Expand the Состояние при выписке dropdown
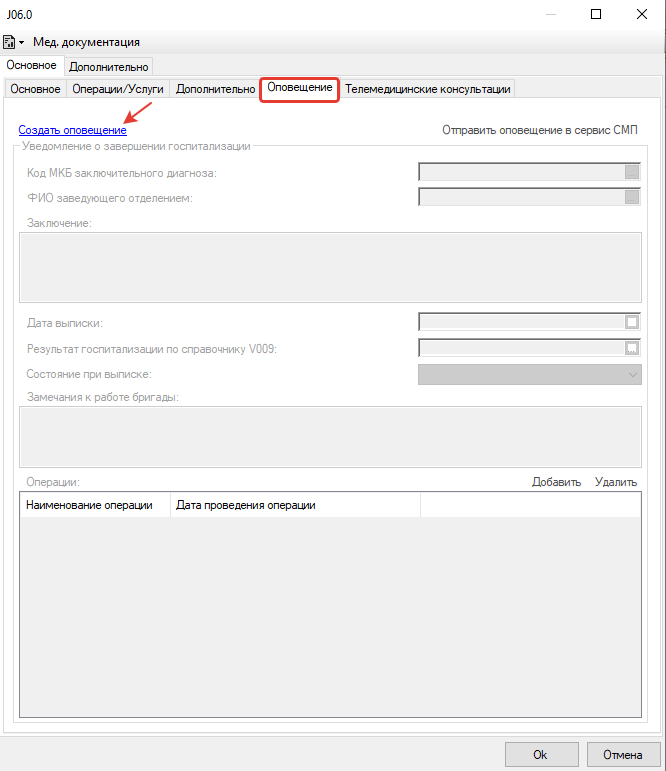This screenshot has width=666, height=771. click(631, 374)
